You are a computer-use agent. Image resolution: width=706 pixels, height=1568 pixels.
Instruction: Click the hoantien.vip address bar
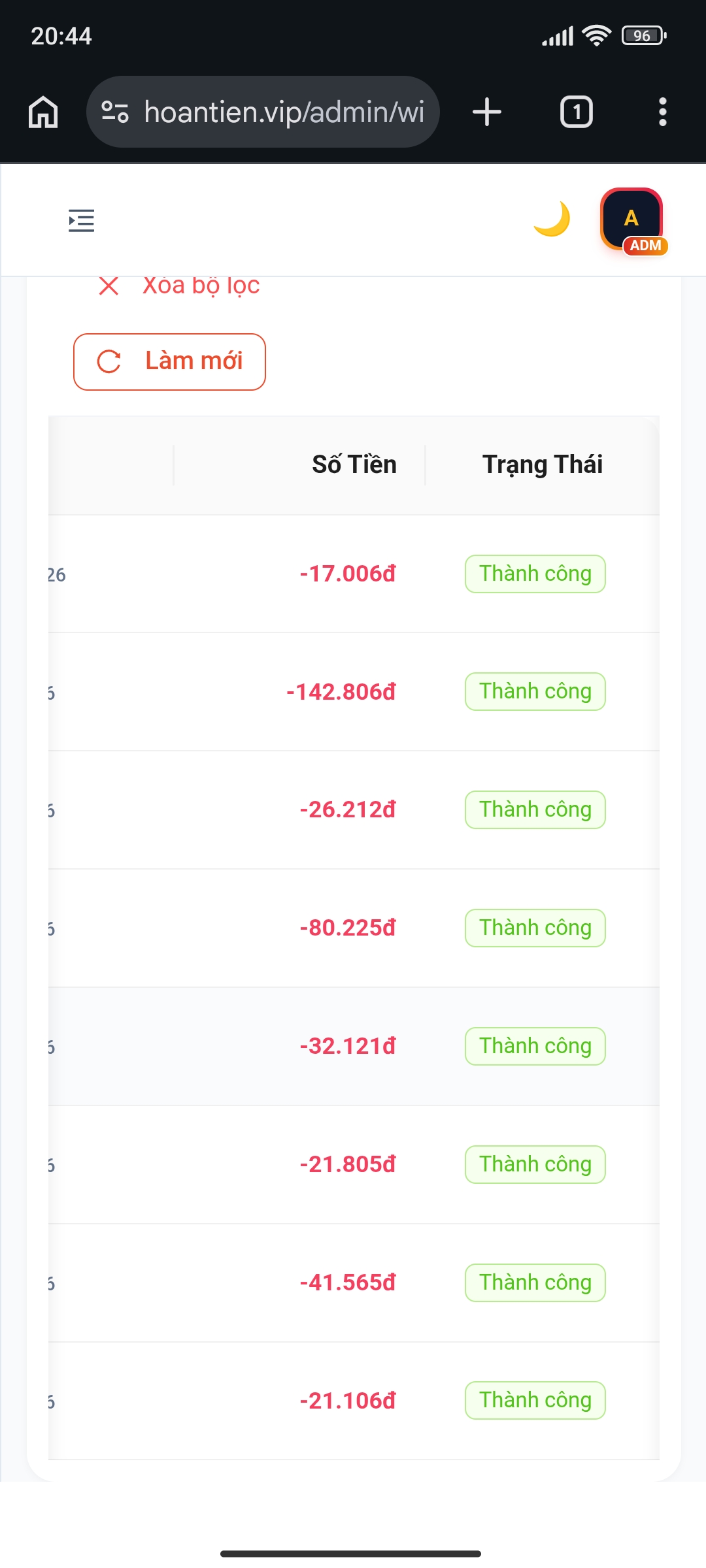point(263,112)
